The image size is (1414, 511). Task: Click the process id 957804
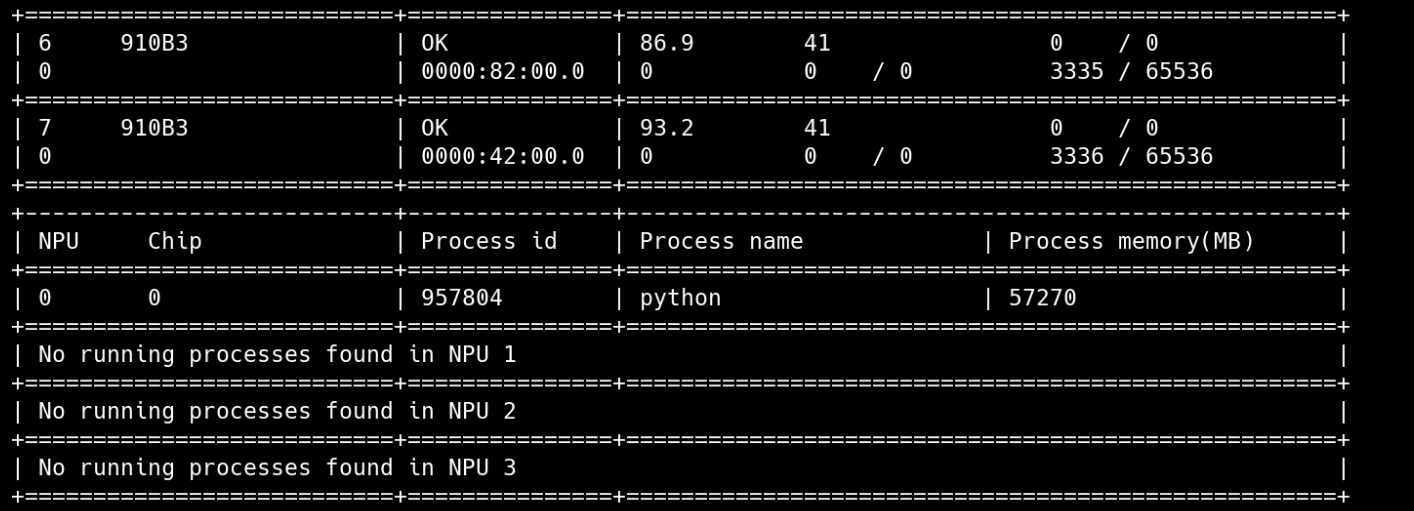point(461,298)
